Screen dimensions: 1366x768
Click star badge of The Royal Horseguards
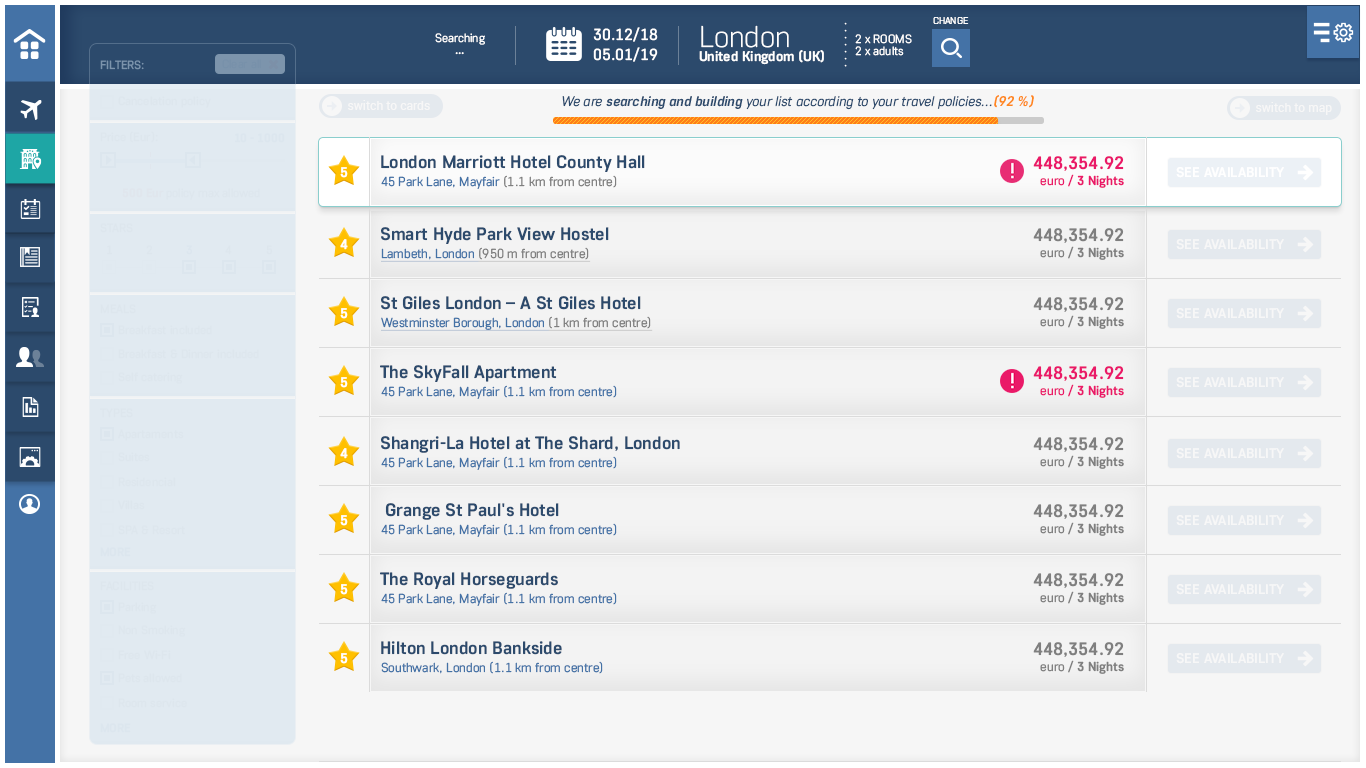coord(344,588)
